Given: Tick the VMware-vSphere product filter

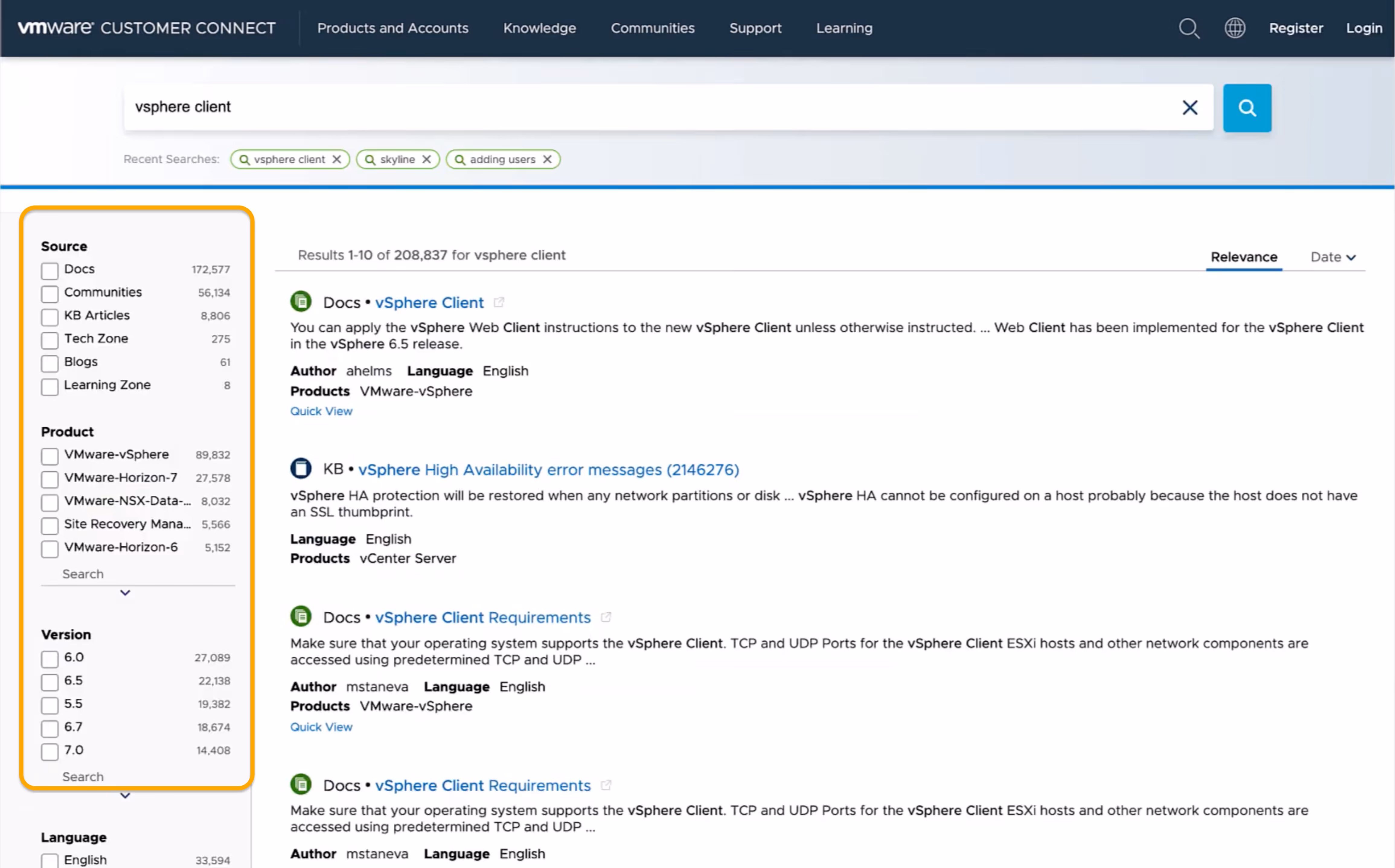Looking at the screenshot, I should coord(50,456).
